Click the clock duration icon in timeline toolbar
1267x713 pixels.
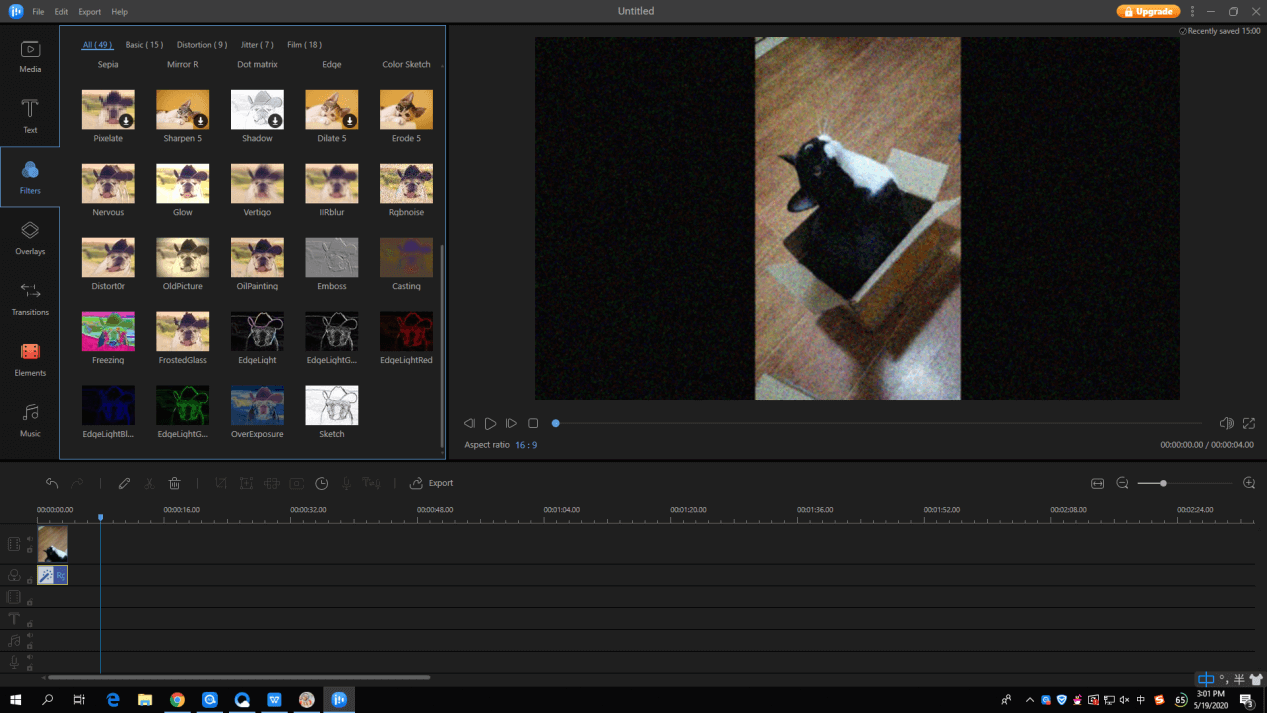coord(322,483)
